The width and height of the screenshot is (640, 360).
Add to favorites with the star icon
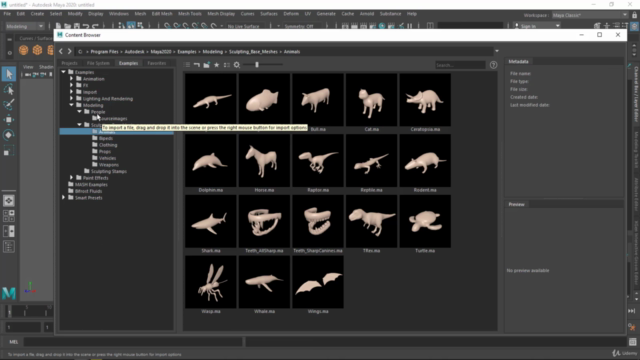pos(217,65)
